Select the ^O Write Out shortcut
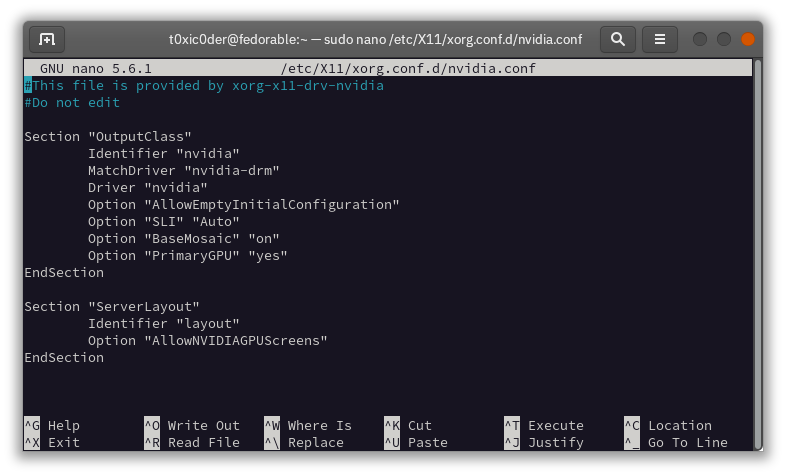786x476 pixels. [x=191, y=425]
